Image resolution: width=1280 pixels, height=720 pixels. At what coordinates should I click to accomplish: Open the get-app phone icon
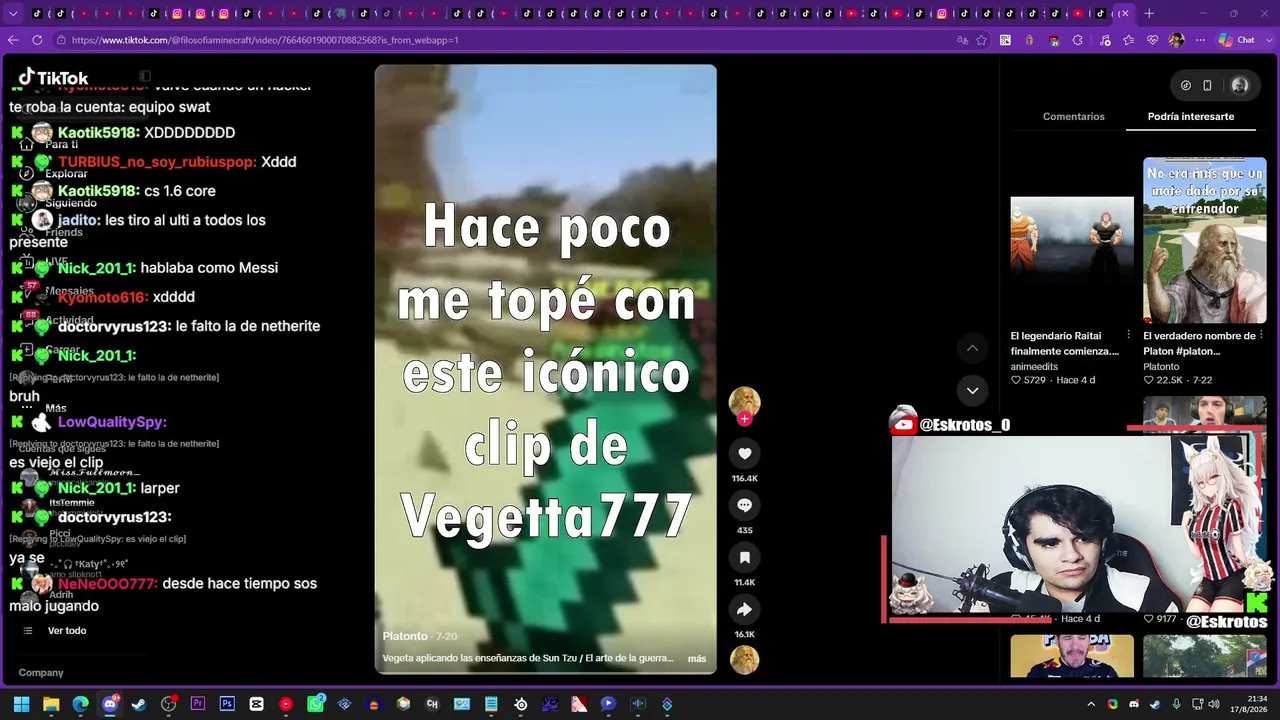[x=1207, y=86]
